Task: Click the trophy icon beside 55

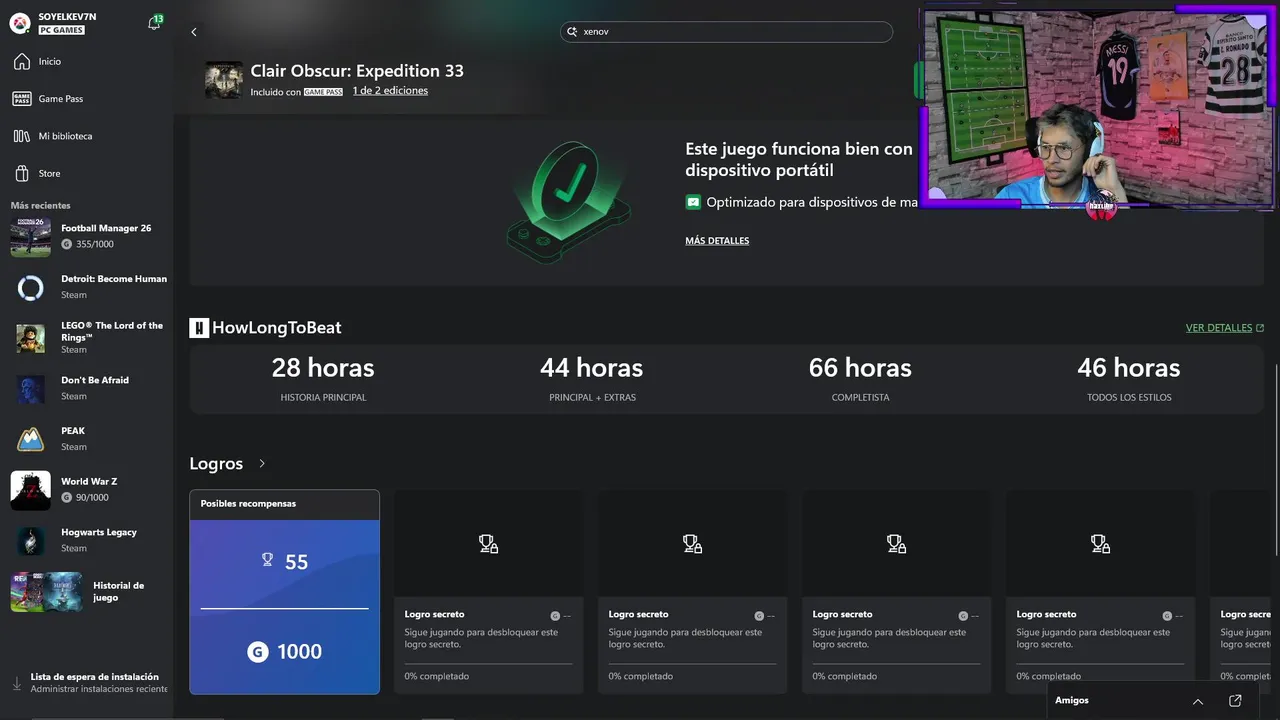Action: [267, 560]
